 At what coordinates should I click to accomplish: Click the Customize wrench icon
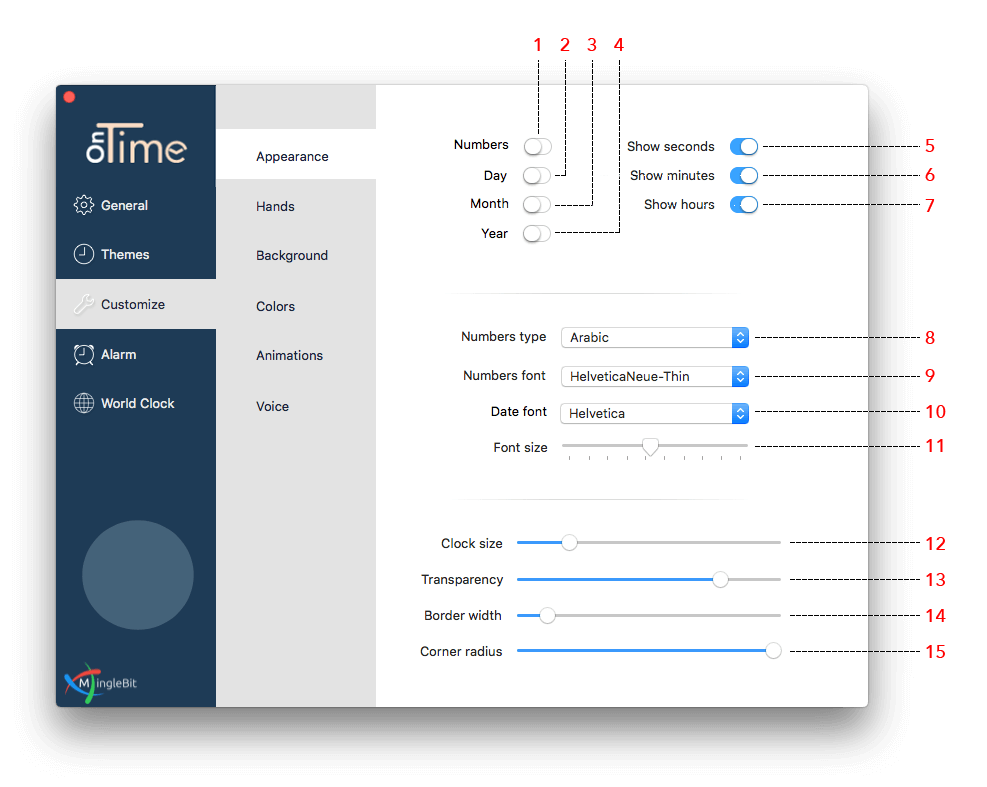84,304
